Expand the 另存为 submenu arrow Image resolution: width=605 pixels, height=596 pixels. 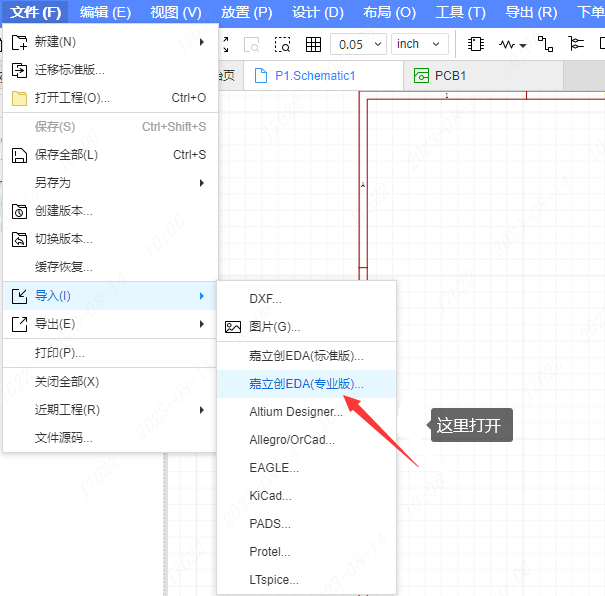click(201, 183)
